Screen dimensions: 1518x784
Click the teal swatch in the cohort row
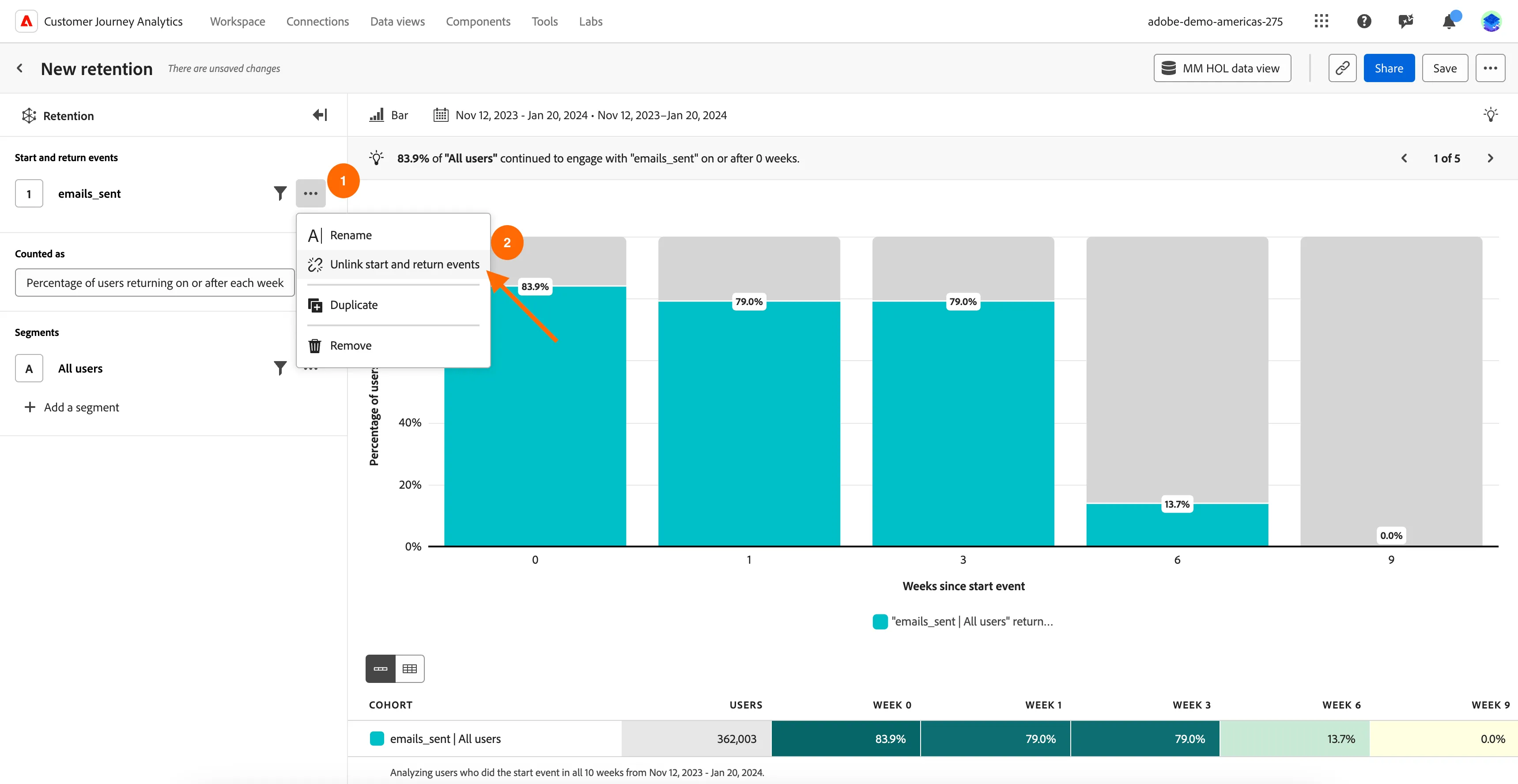coord(377,739)
